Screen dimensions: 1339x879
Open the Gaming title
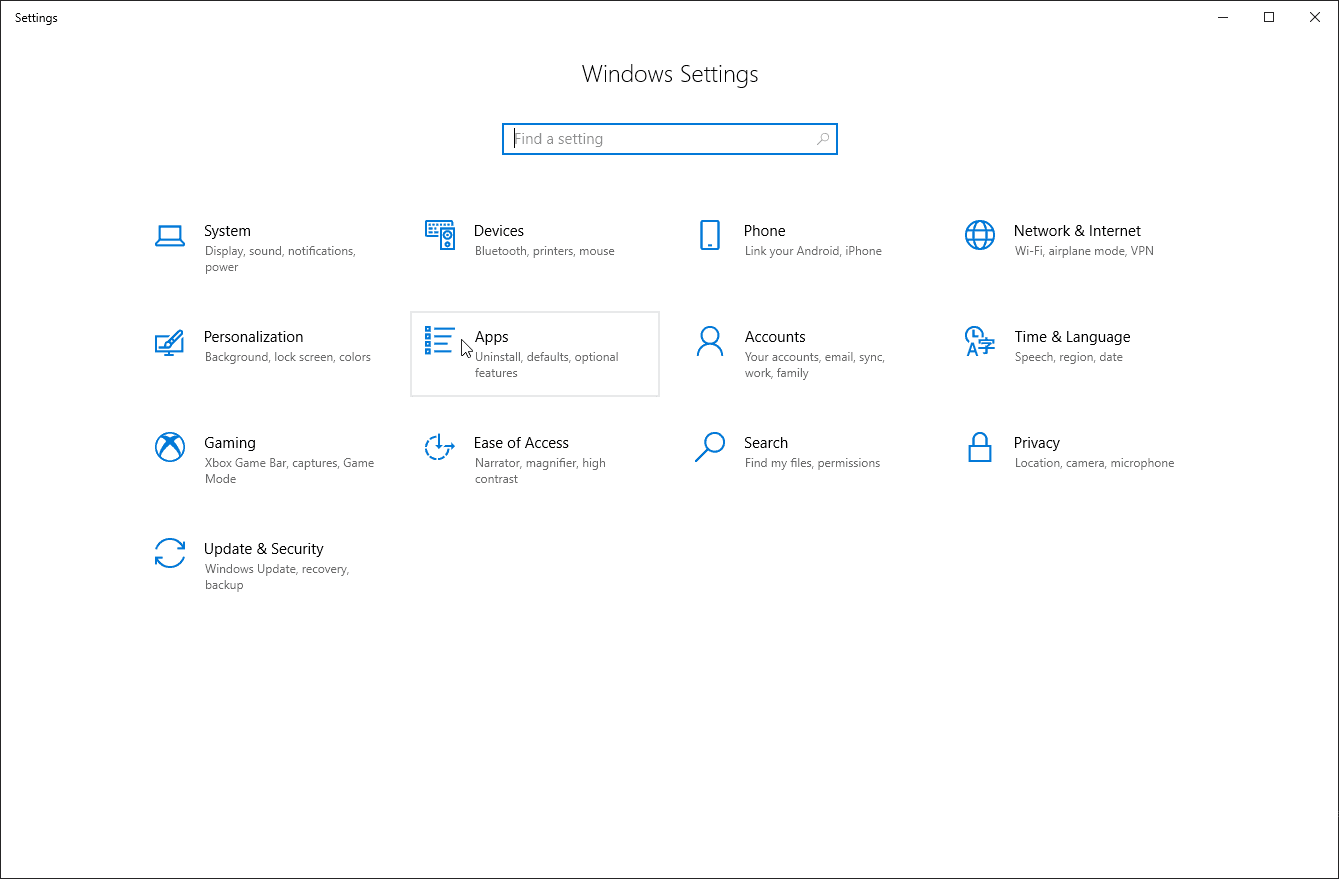click(x=230, y=443)
